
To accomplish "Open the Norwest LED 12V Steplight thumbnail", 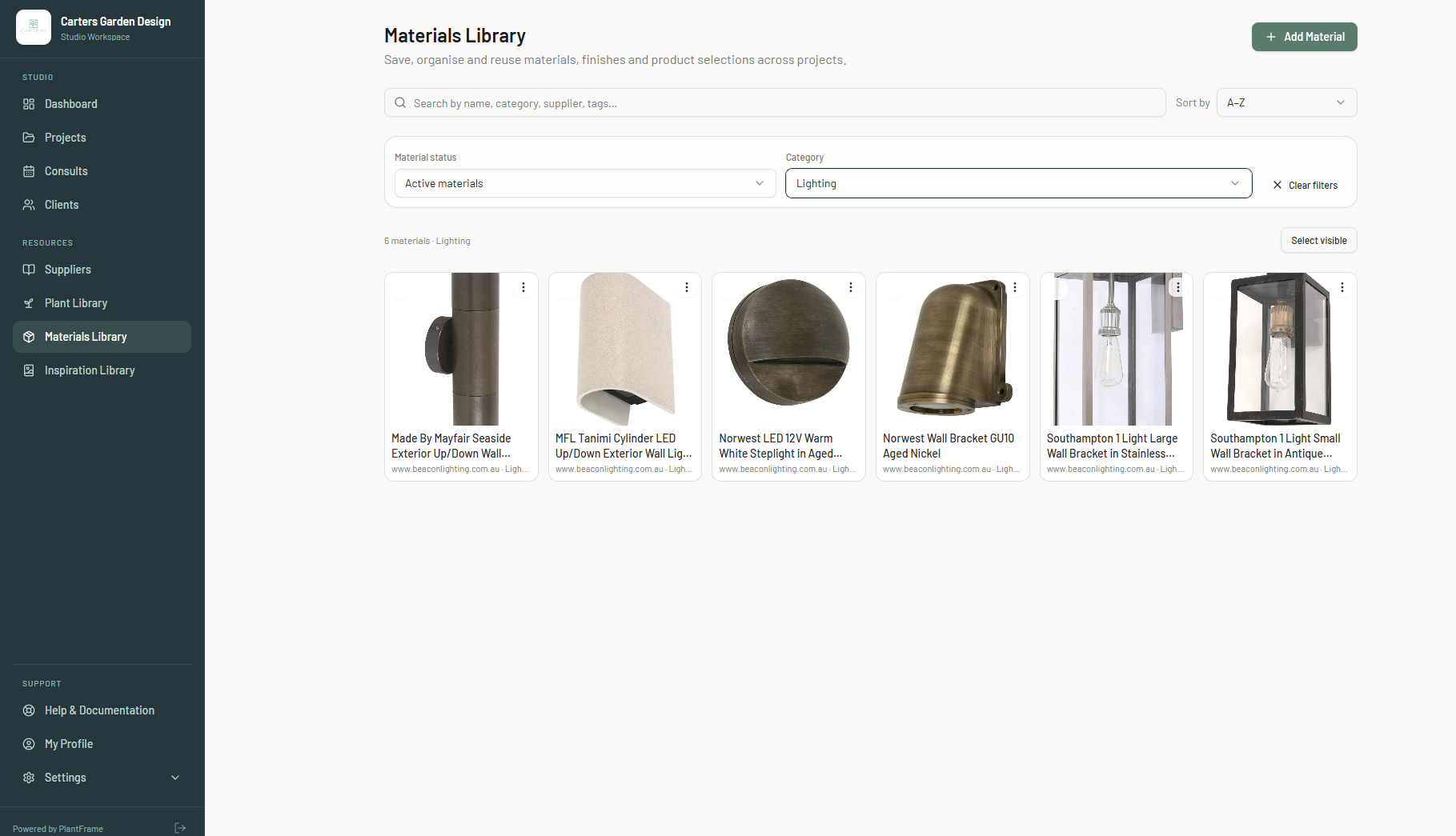I will [788, 349].
